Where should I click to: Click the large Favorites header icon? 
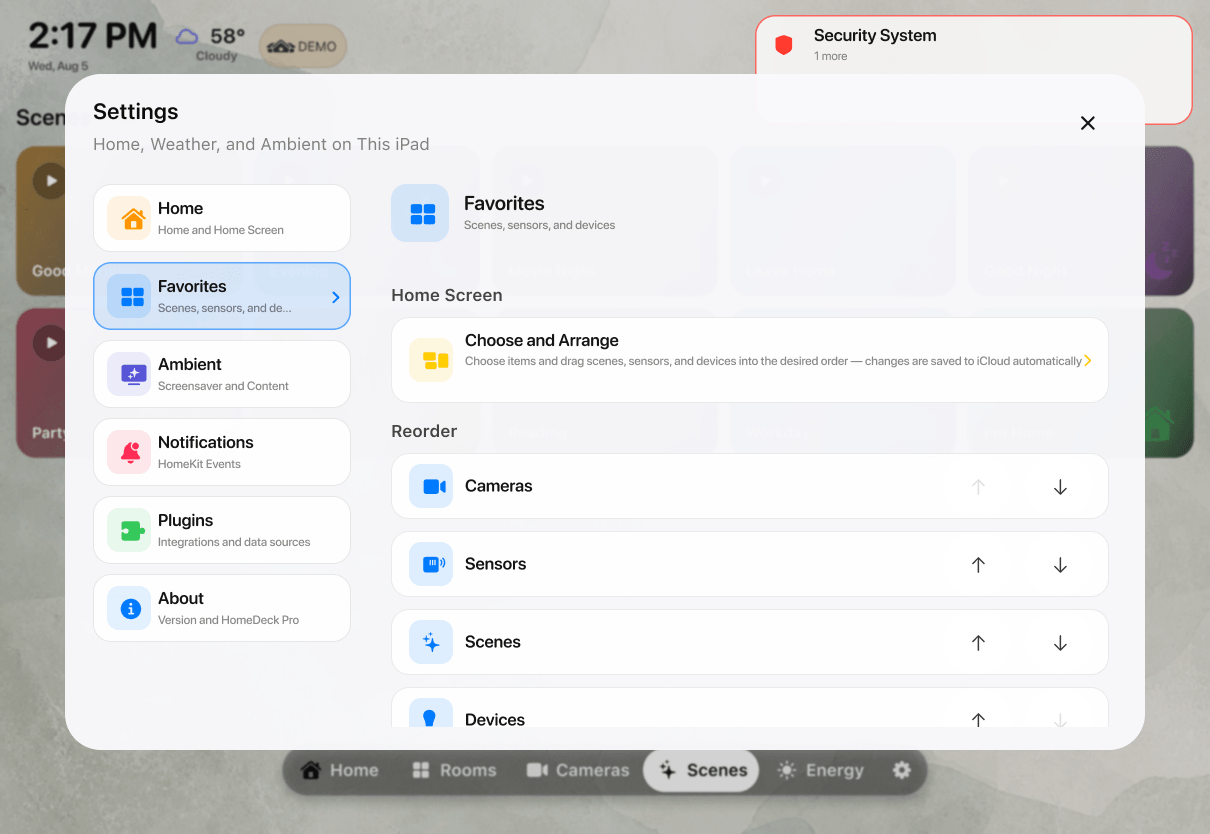[420, 213]
